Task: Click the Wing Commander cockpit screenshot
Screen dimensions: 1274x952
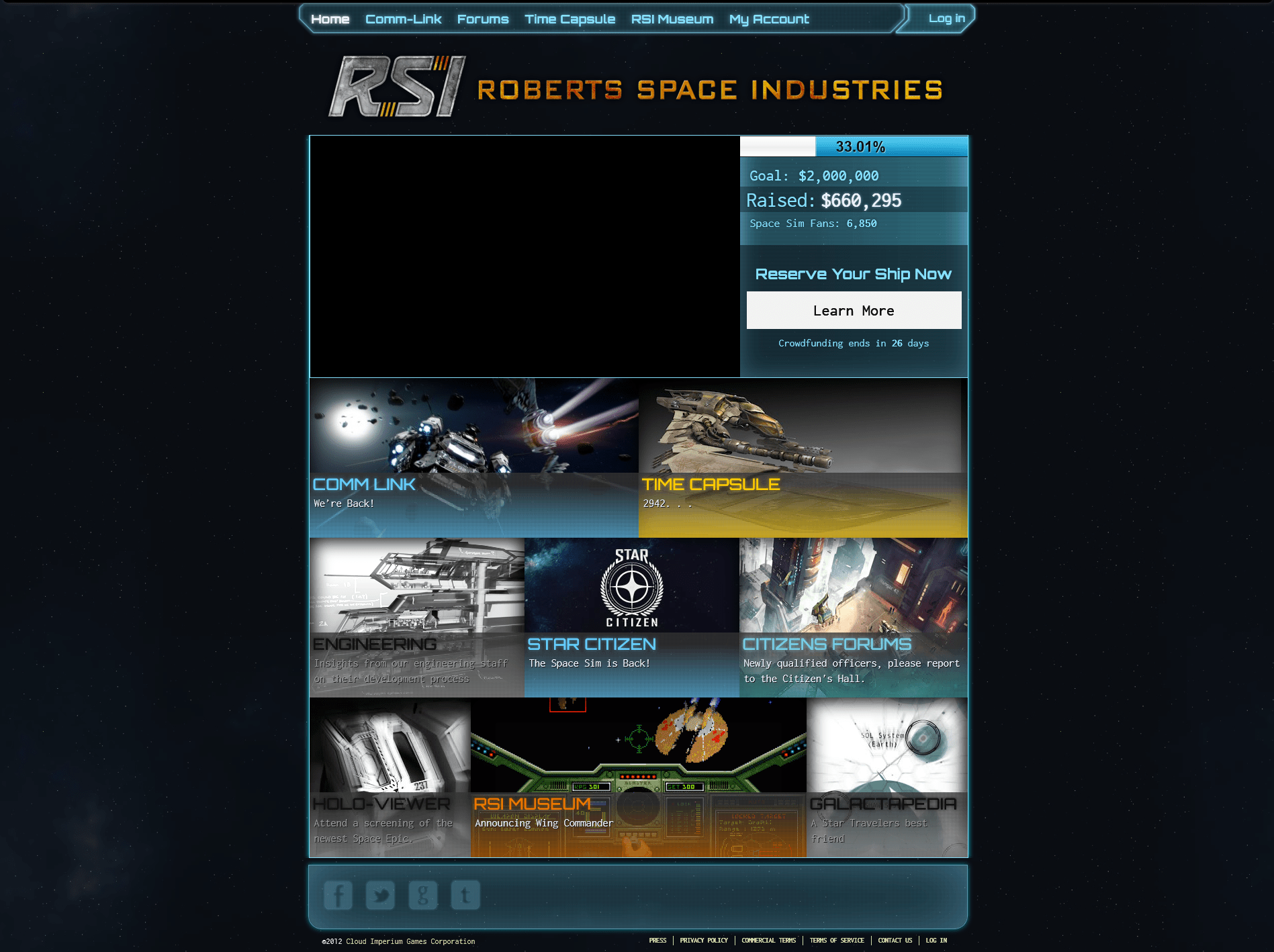Action: coord(639,745)
